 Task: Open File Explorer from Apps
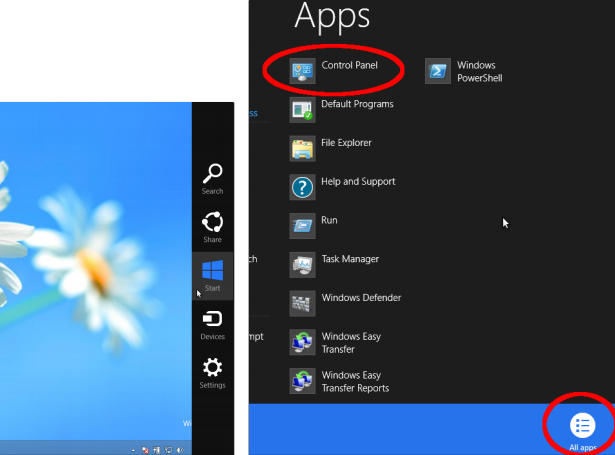point(331,149)
